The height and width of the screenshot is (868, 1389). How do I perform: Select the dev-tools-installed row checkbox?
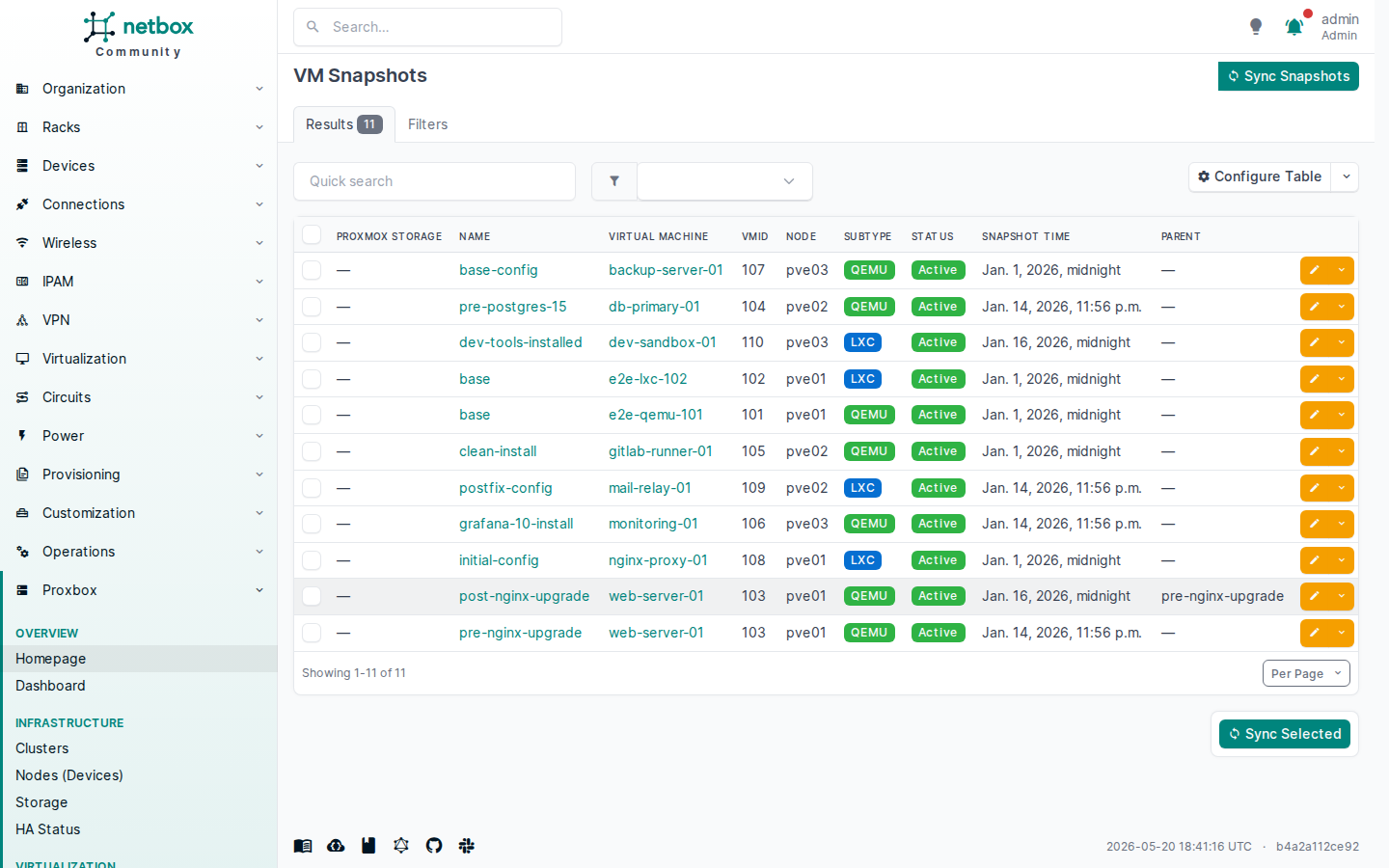(312, 342)
